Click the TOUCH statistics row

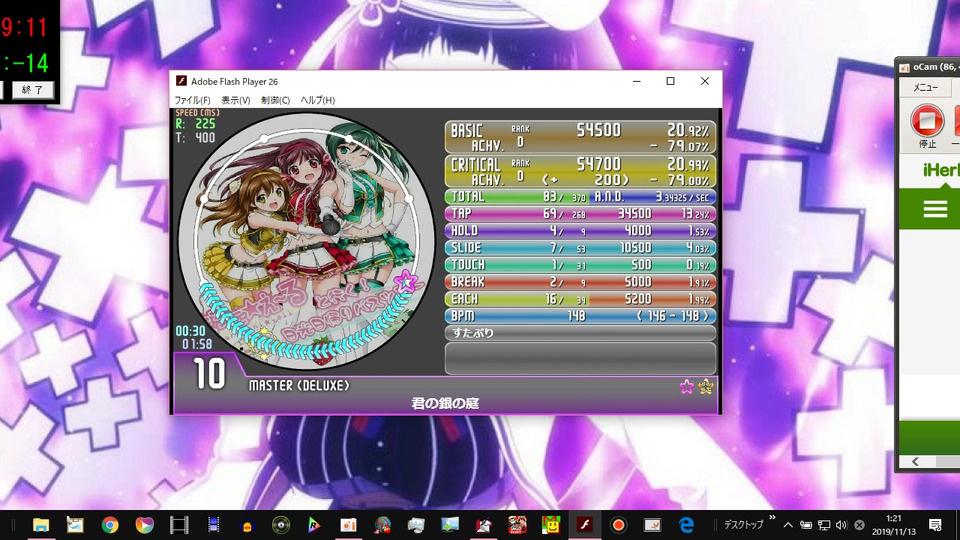580,265
